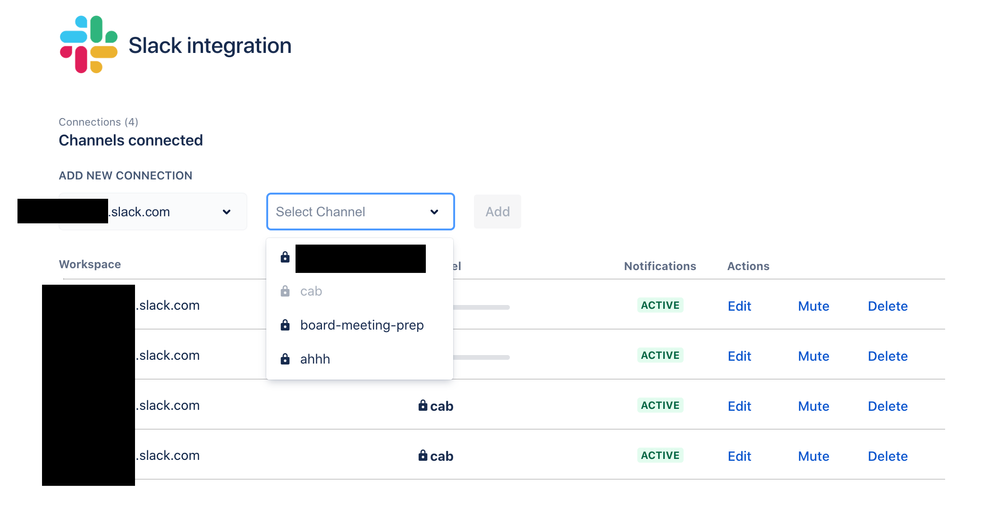Screen dimensions: 998x526
Task: Delete the second connection row
Action: pos(888,356)
